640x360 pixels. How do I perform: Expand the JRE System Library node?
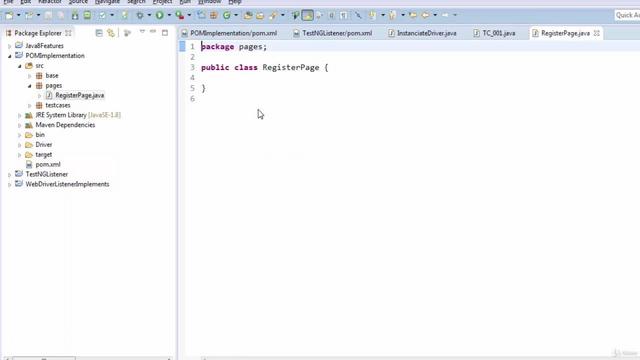(x=19, y=116)
